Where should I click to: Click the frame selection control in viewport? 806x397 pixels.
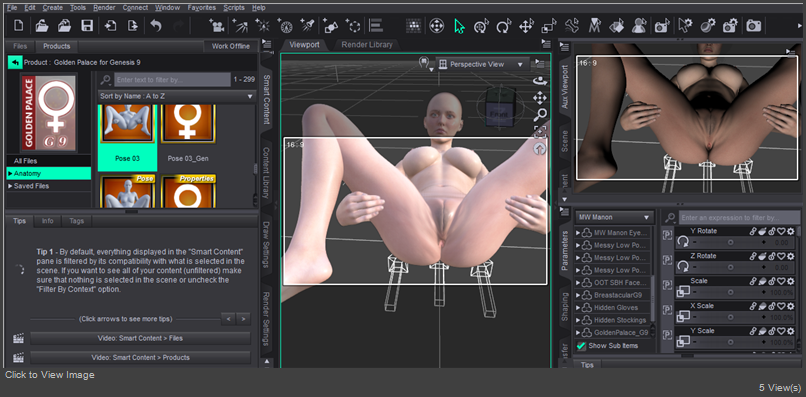540,132
